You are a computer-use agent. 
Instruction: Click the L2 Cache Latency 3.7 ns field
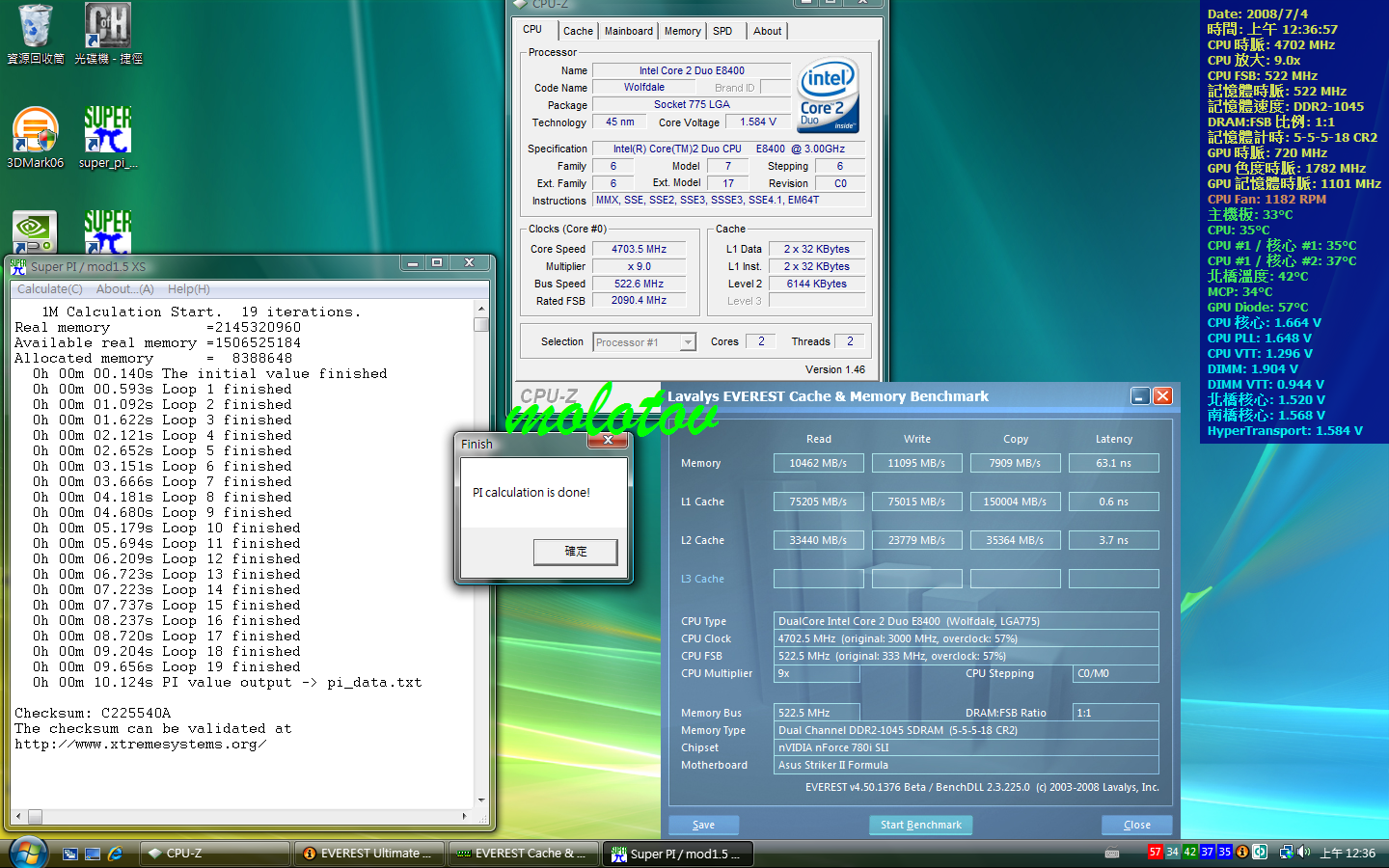[1114, 540]
